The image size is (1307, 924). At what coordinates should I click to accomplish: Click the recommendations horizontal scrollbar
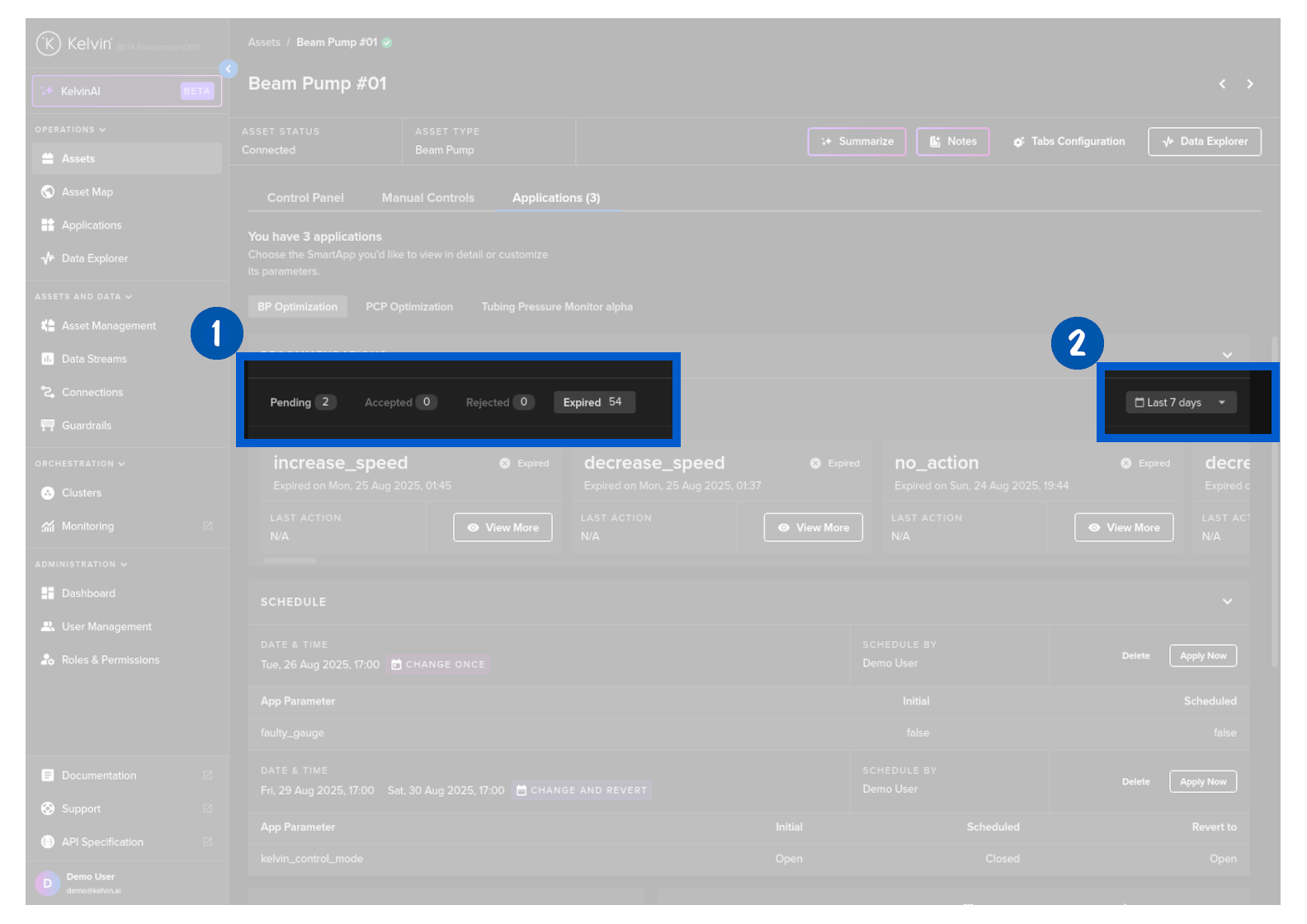click(290, 561)
